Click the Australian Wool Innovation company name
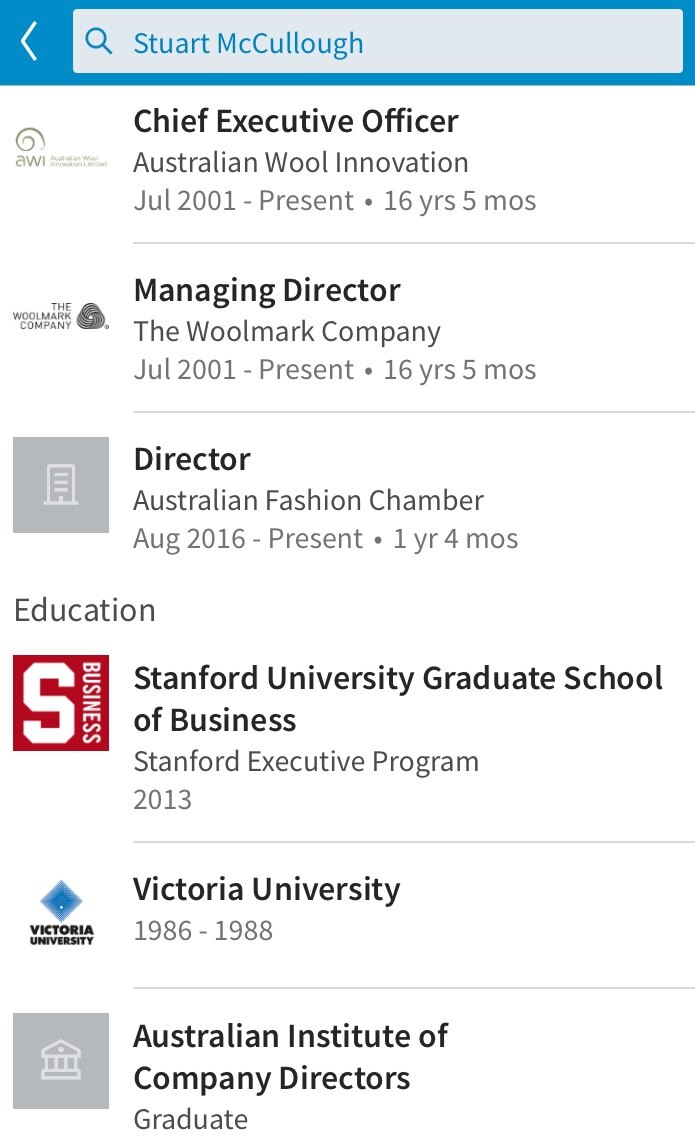This screenshot has height=1145, width=695. pyautogui.click(x=301, y=162)
